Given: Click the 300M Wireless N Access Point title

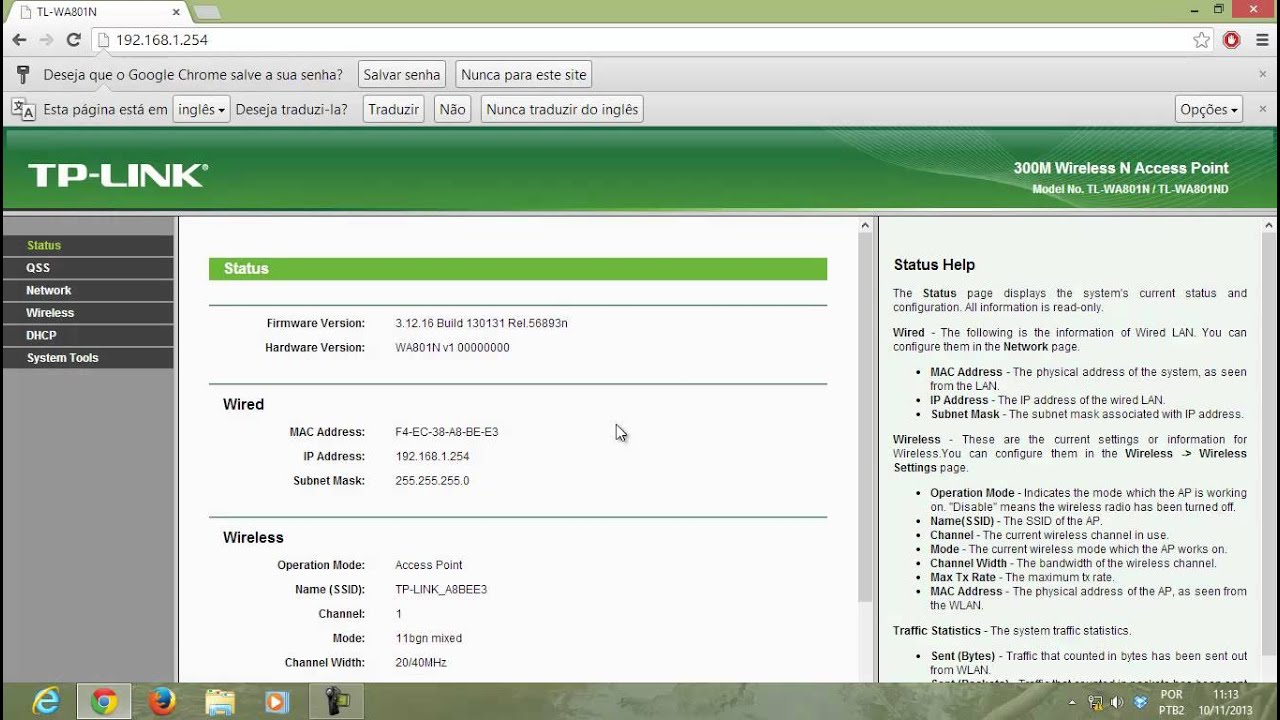Looking at the screenshot, I should [x=1121, y=168].
